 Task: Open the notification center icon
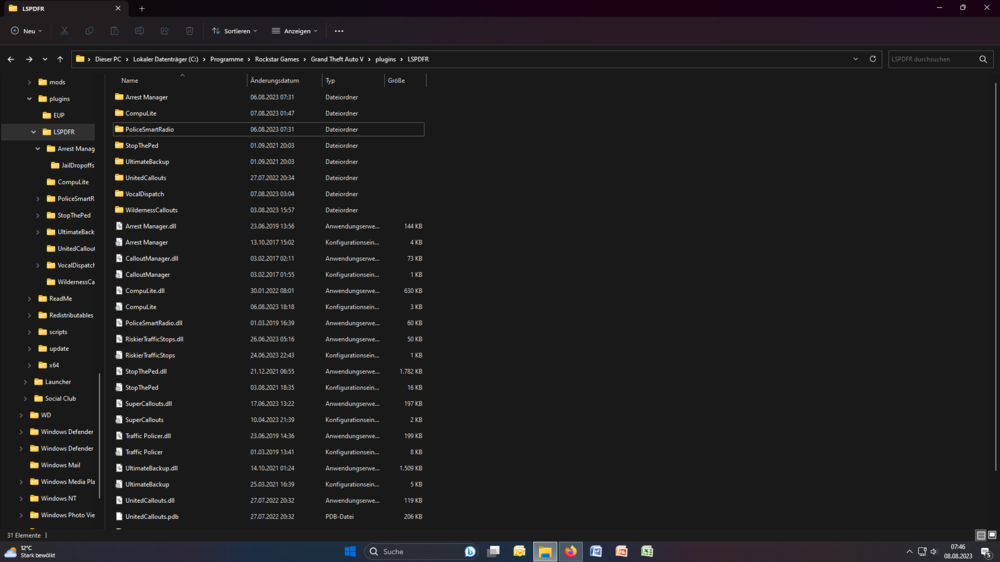pyautogui.click(x=986, y=551)
